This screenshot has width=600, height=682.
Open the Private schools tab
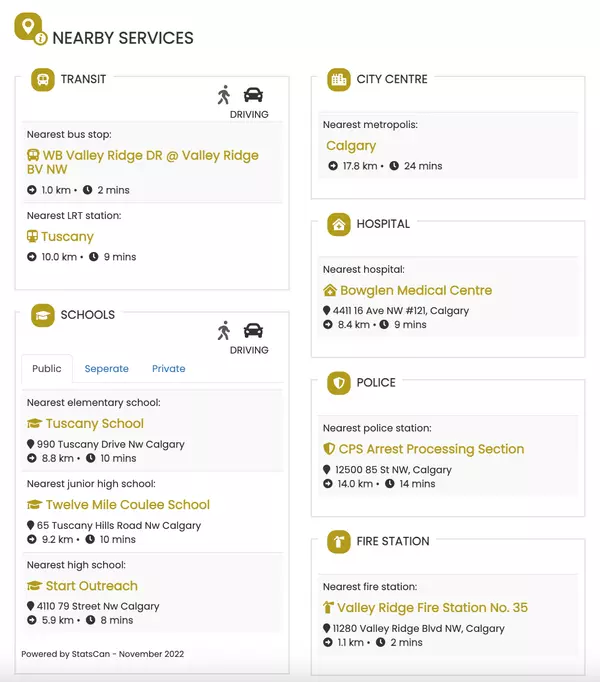coord(168,368)
